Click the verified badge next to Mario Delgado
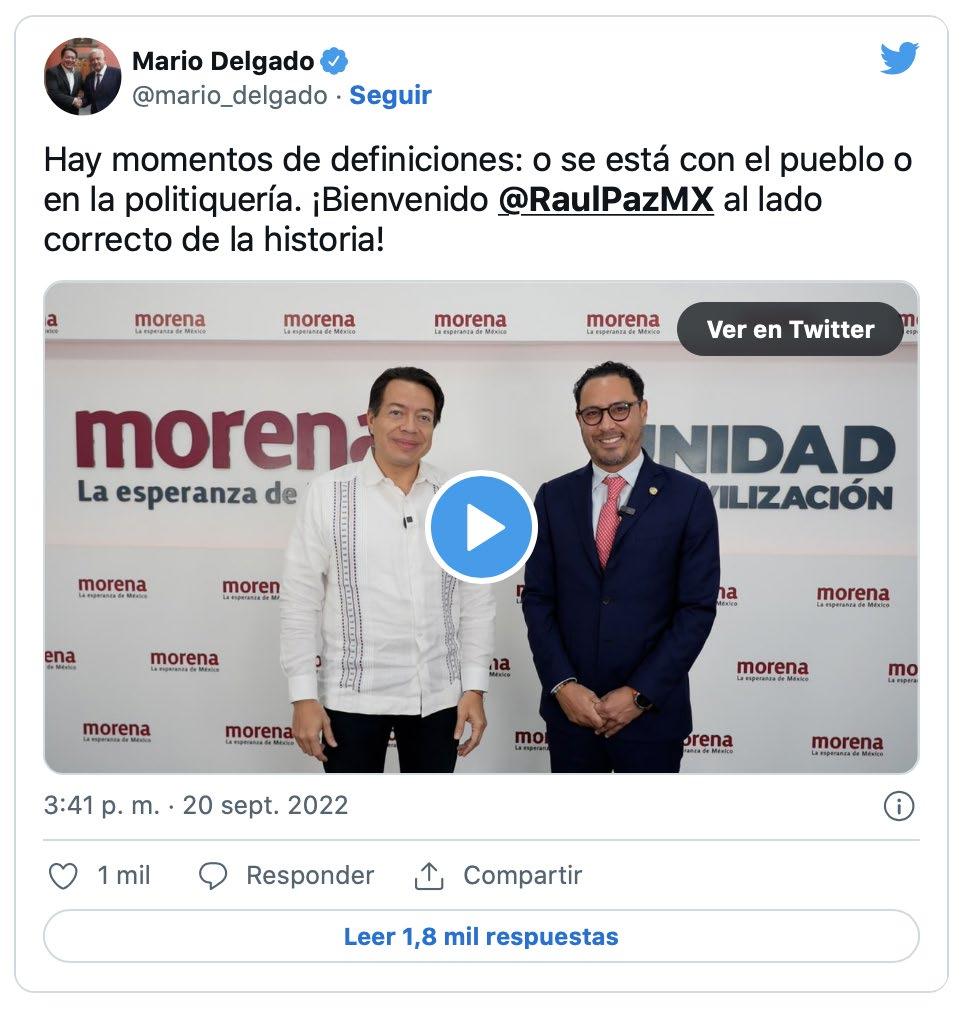The width and height of the screenshot is (968, 1010). click(334, 61)
